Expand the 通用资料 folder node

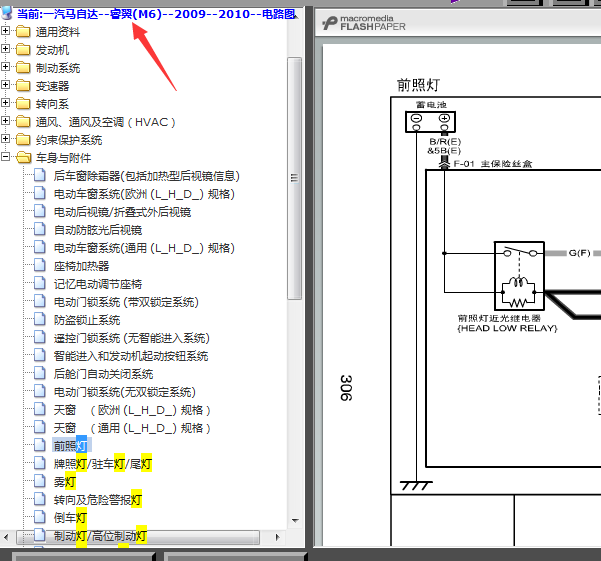click(x=5, y=30)
